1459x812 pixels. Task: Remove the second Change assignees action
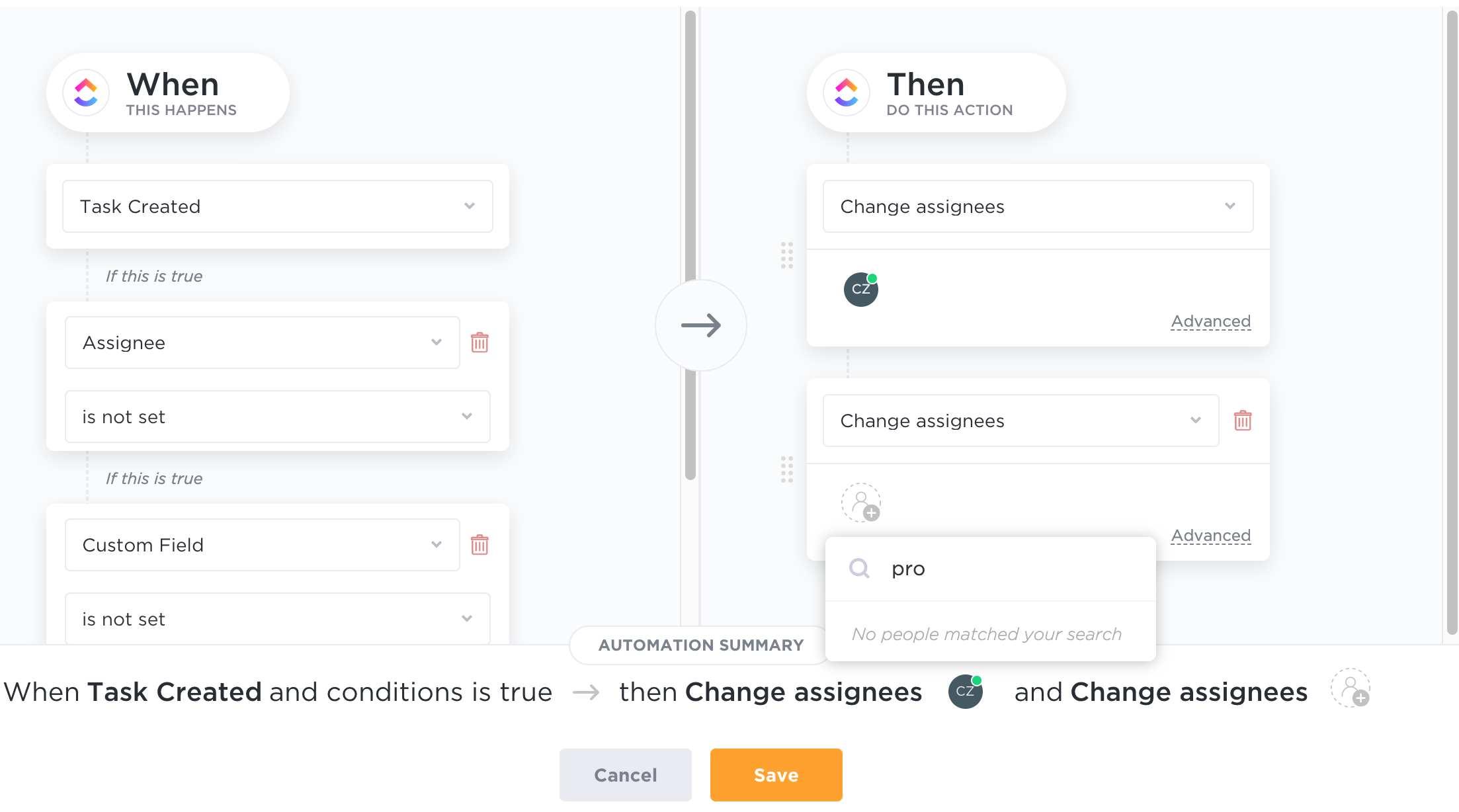1243,421
